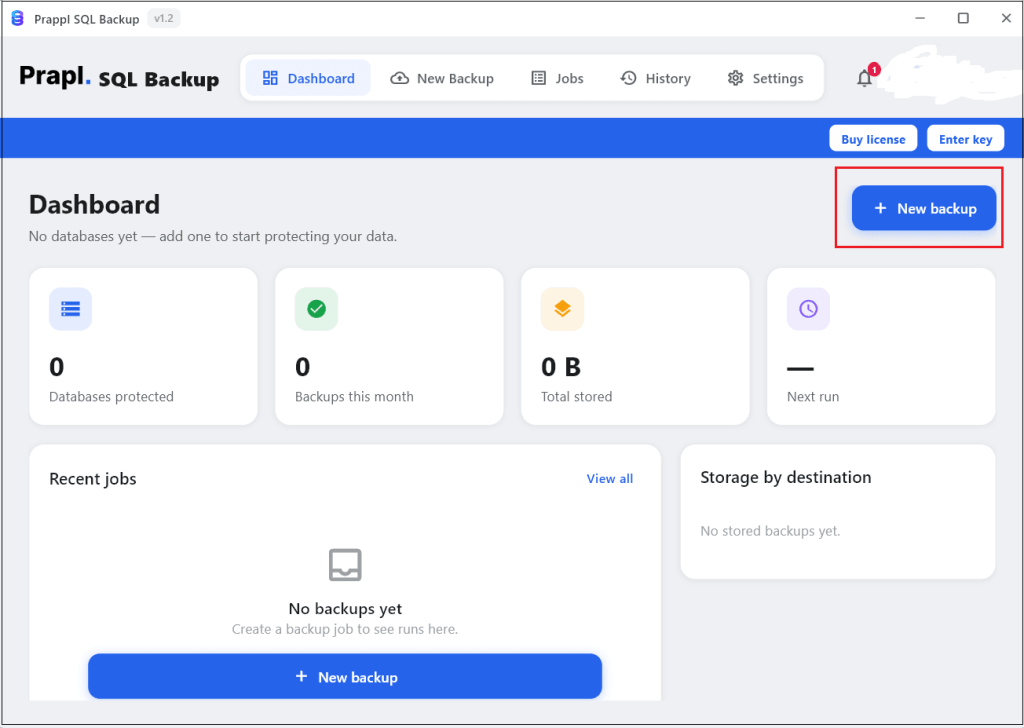Screen dimensions: 1024x728
Task: Click New backup button under Recent jobs
Action: pos(345,677)
